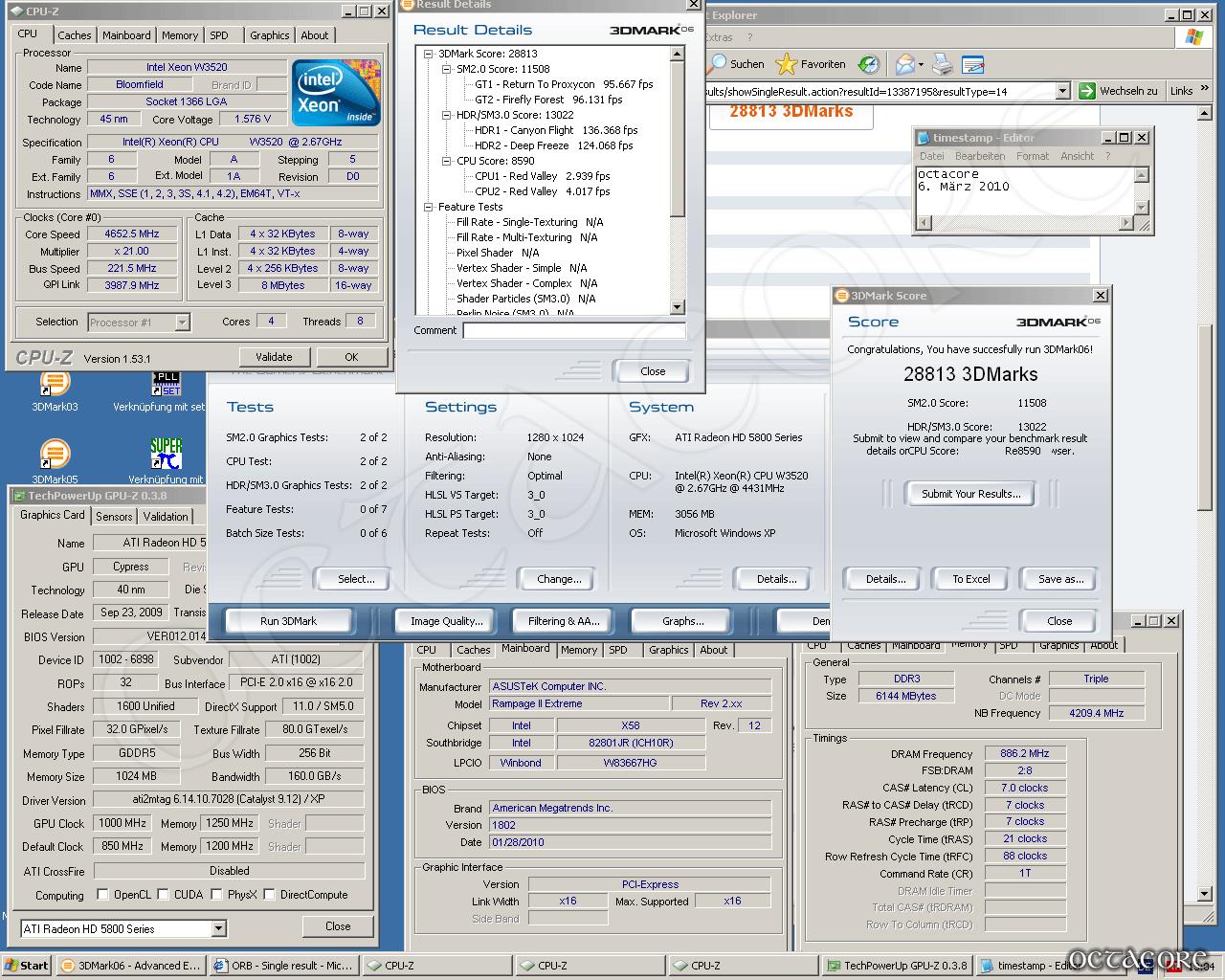Click the Image Quality button in 3DMark06
The height and width of the screenshot is (980, 1225).
(446, 621)
